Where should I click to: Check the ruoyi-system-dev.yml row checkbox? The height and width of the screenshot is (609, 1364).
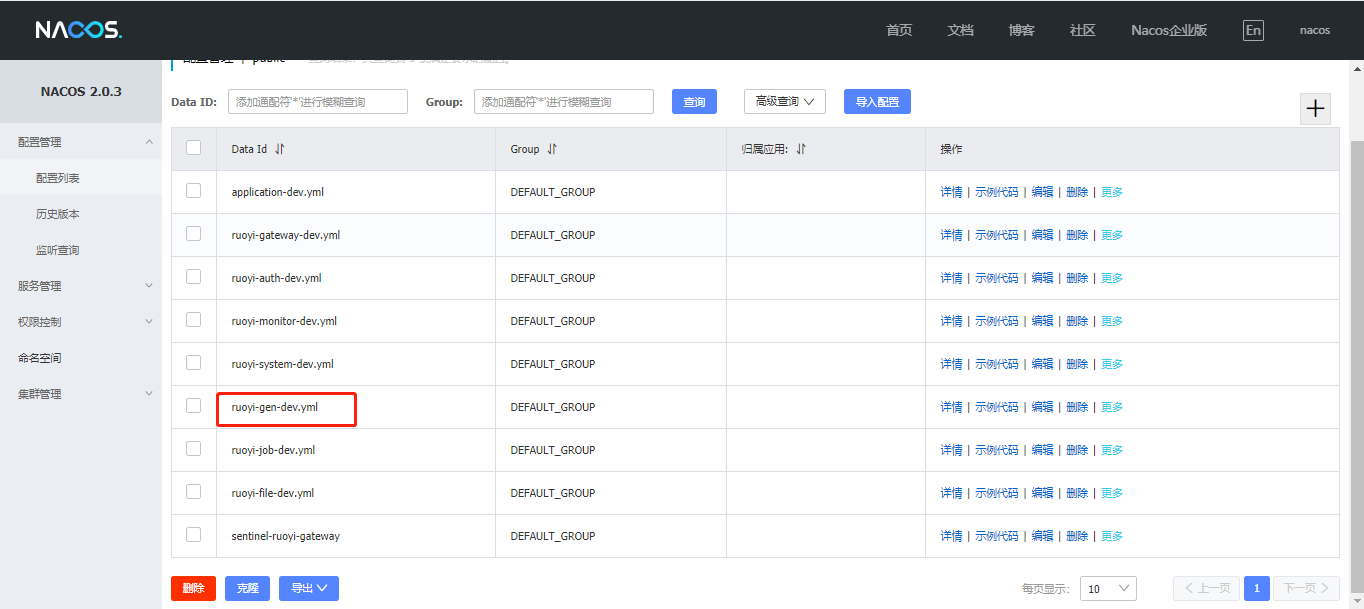[194, 363]
